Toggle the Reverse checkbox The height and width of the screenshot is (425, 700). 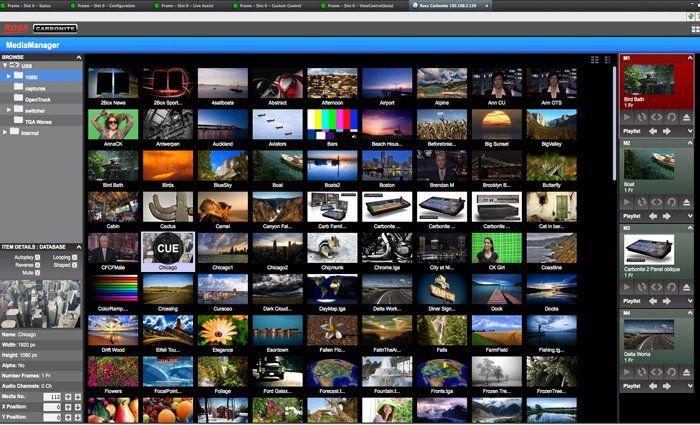tap(38, 265)
